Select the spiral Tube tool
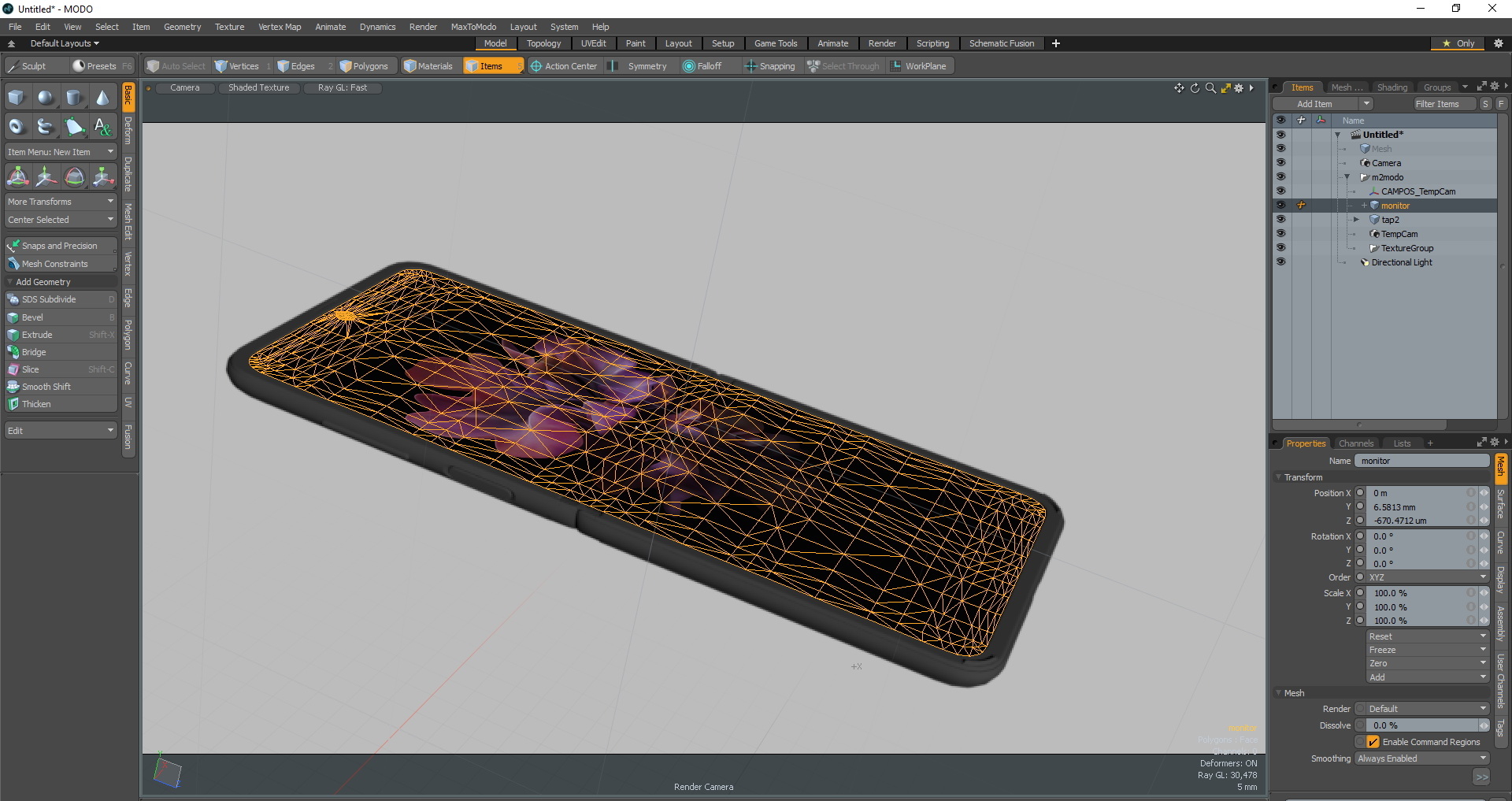1512x801 pixels. click(46, 126)
